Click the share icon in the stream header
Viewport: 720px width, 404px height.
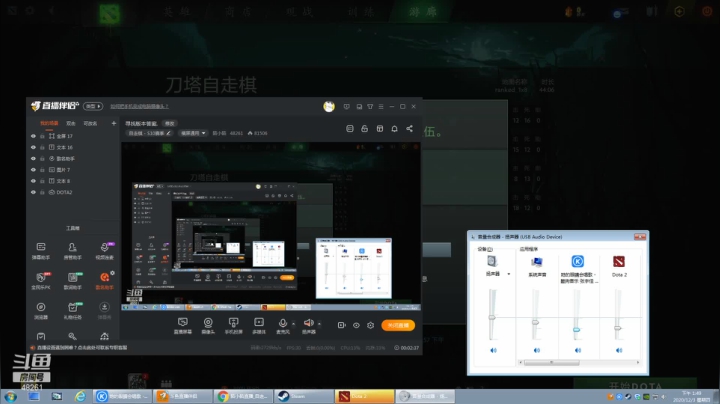point(409,129)
